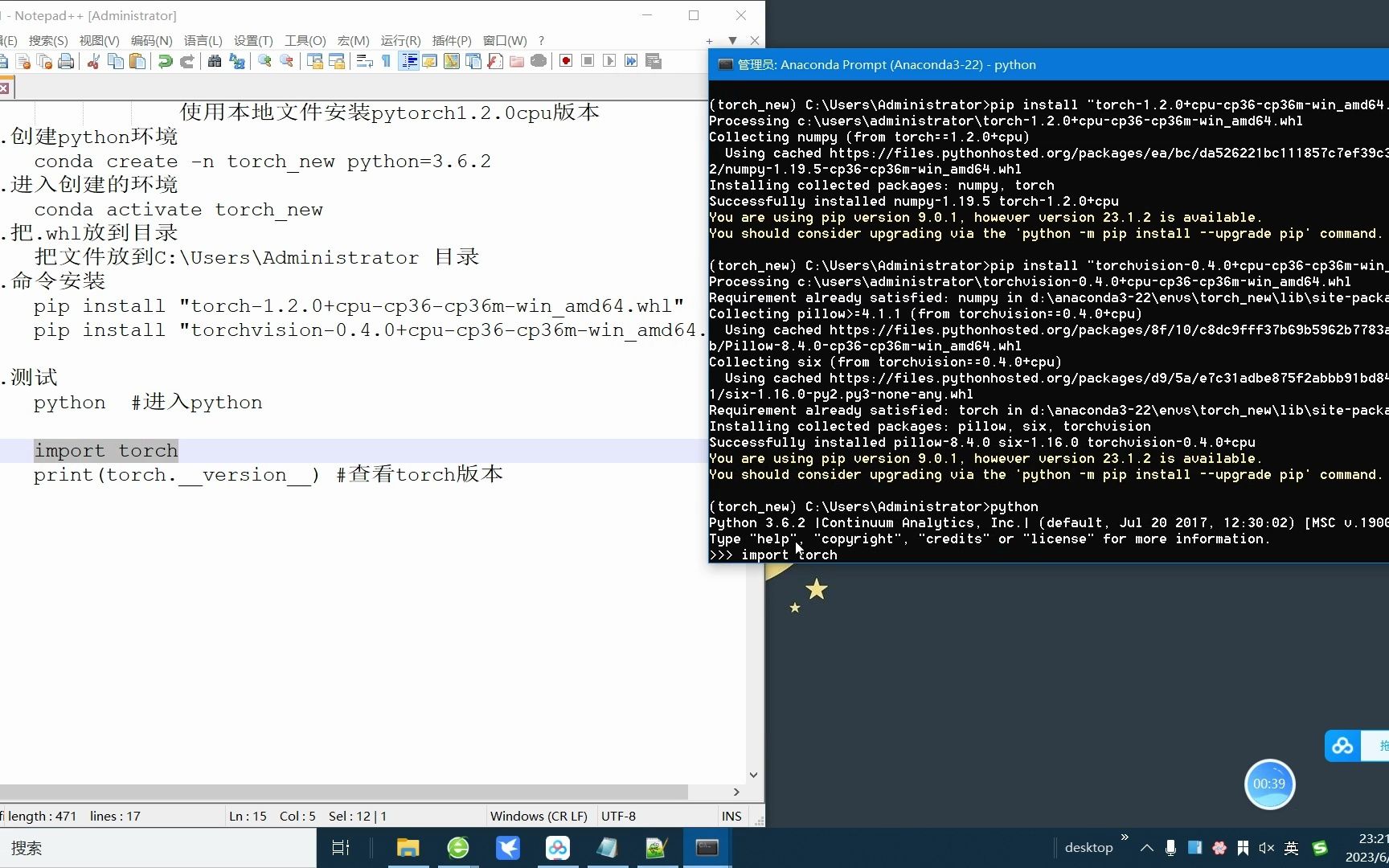The height and width of the screenshot is (868, 1389).
Task: Click the Cut scissors icon
Action: tap(93, 61)
